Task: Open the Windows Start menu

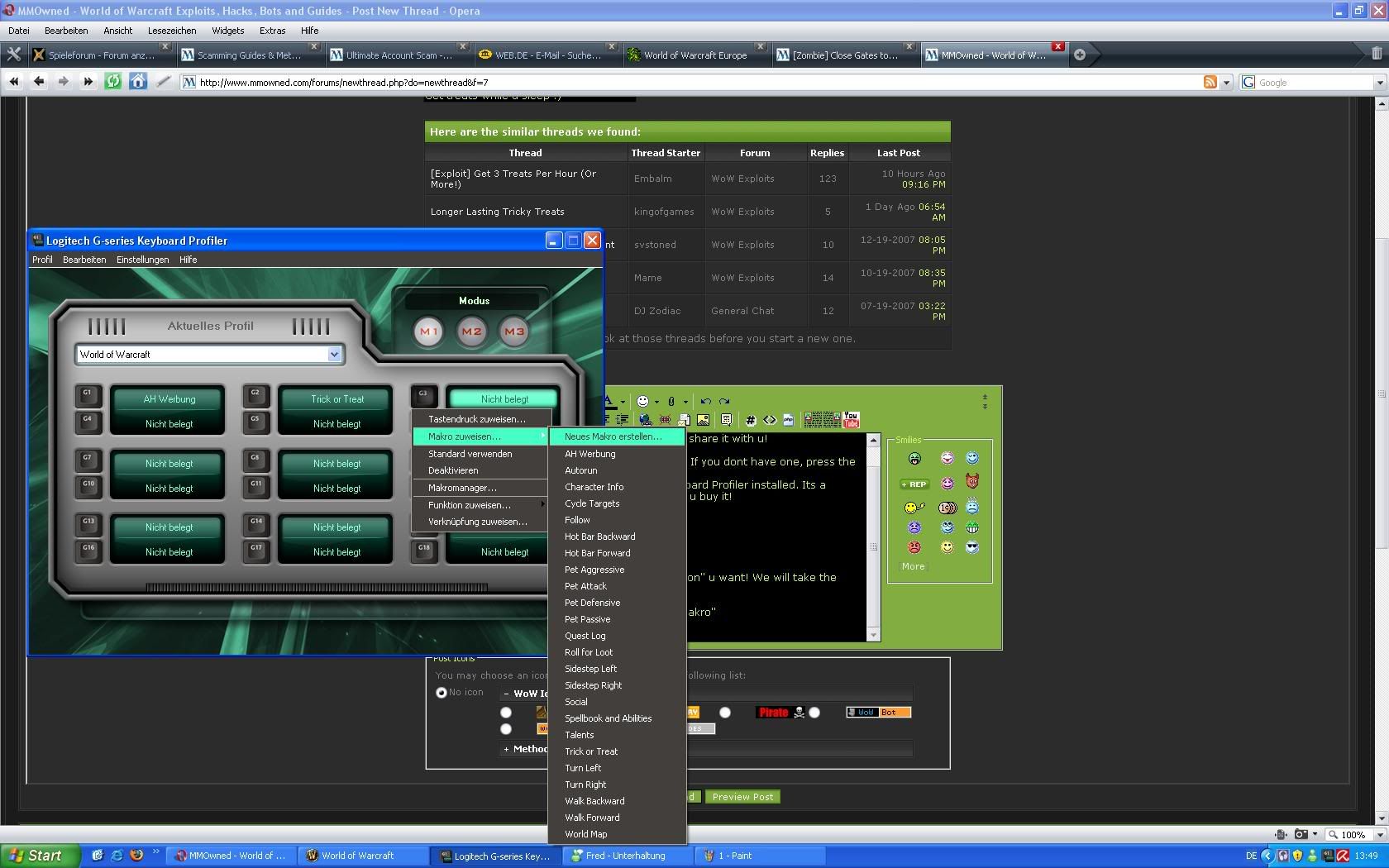Action: click(x=41, y=856)
